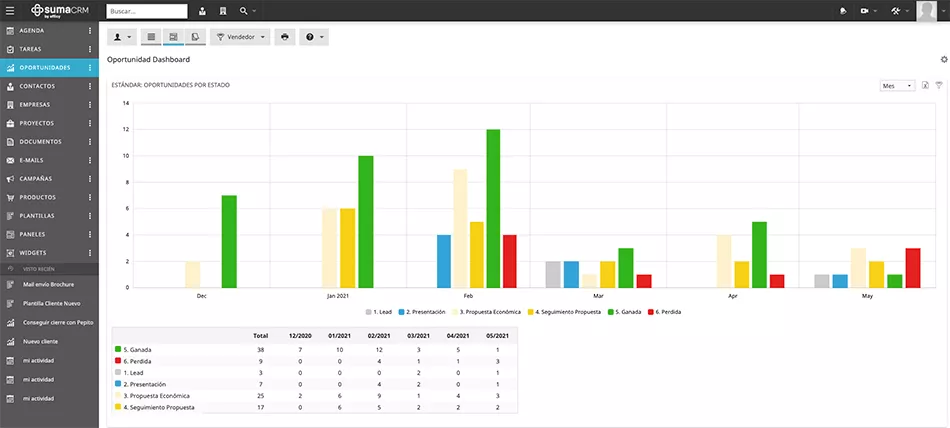Open Proyectos three-dot options
The height and width of the screenshot is (428, 950).
coord(90,123)
